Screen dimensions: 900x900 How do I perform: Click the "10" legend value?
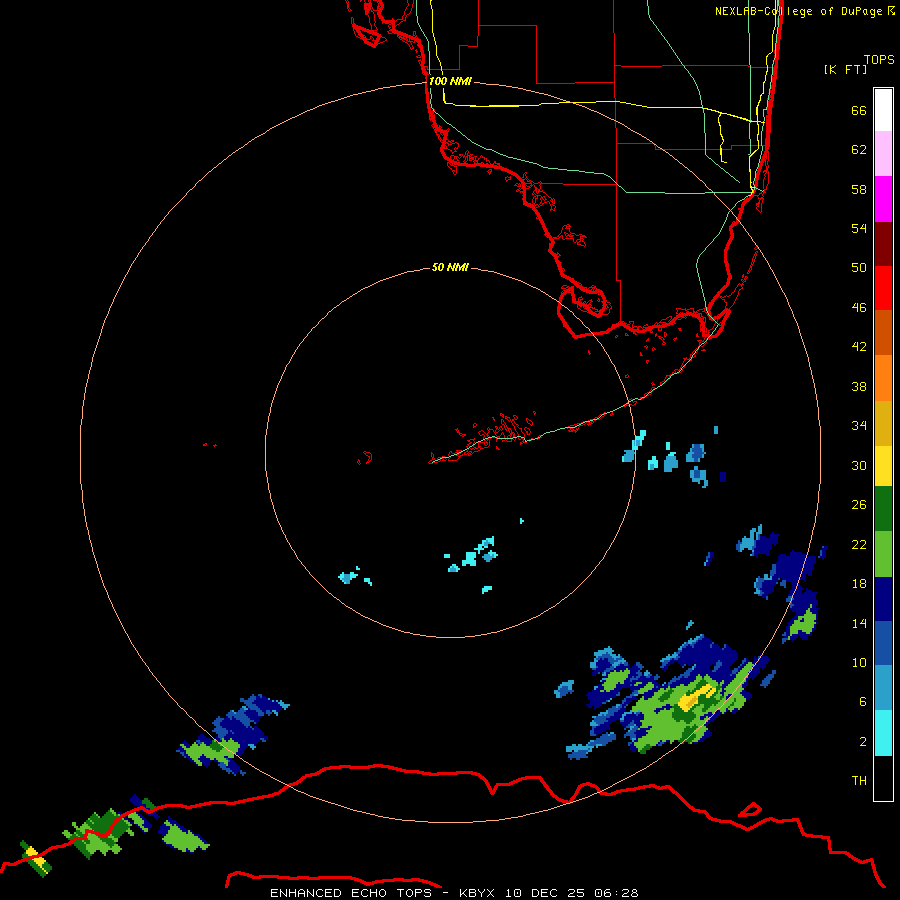[x=859, y=662]
